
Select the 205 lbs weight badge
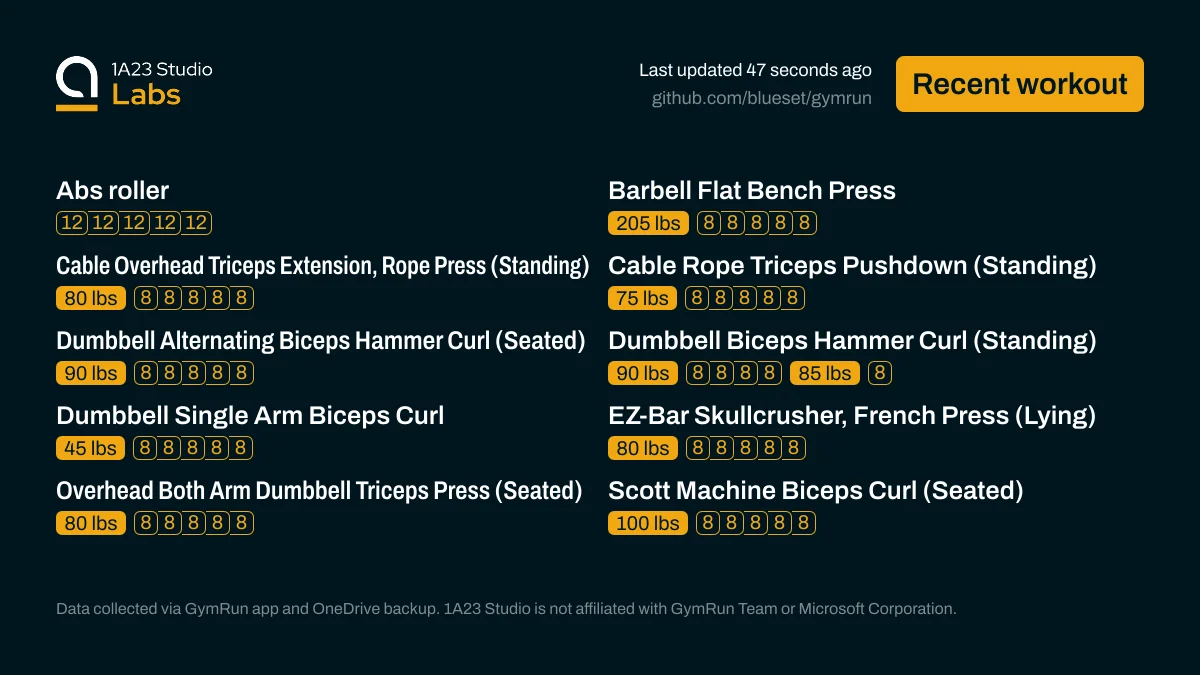click(648, 223)
